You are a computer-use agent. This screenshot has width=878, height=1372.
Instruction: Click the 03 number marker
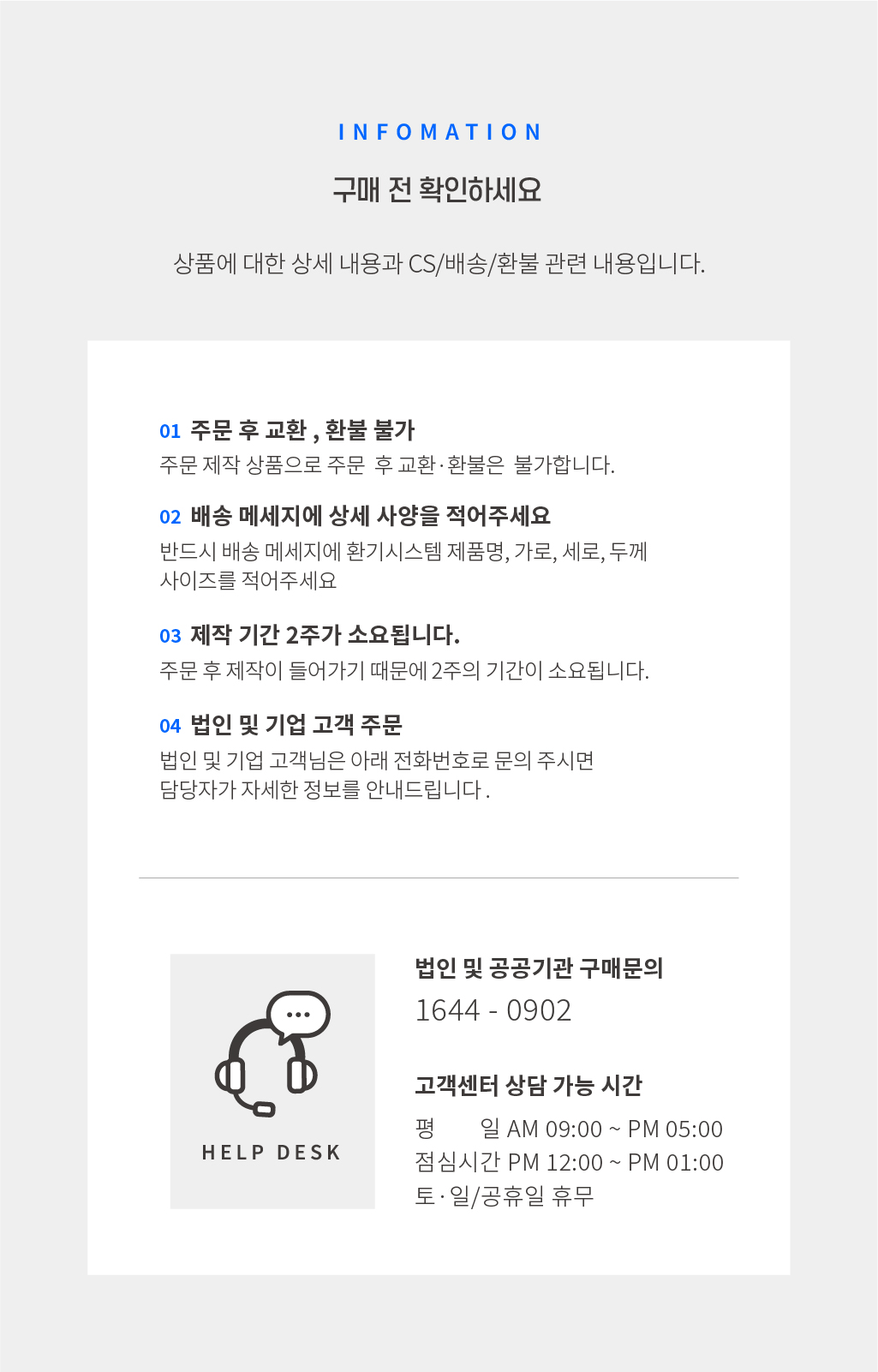170,636
